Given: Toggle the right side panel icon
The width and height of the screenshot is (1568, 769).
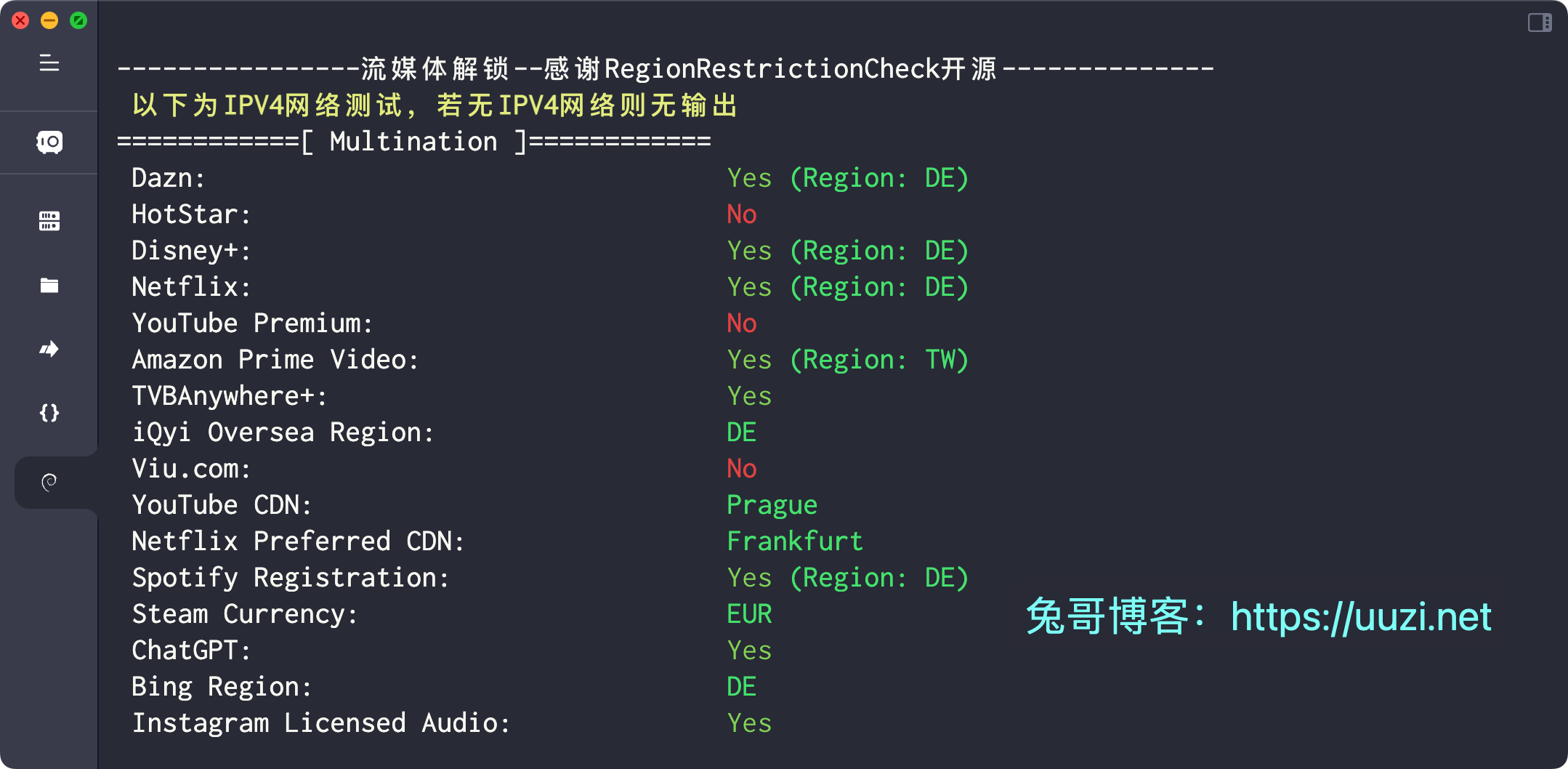Looking at the screenshot, I should [x=1540, y=23].
